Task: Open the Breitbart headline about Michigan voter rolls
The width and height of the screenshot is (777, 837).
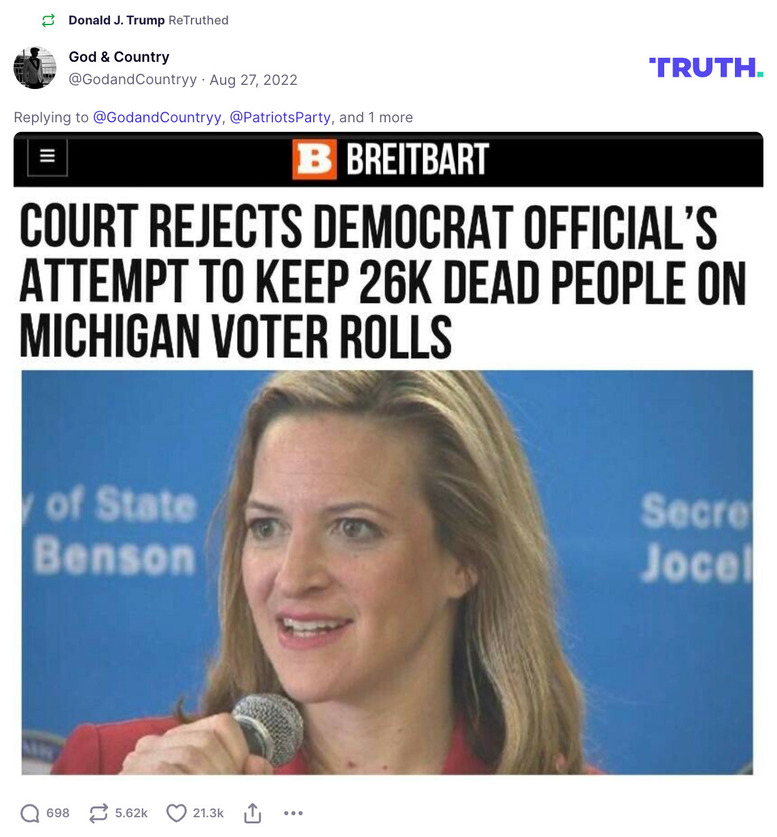Action: coord(382,280)
